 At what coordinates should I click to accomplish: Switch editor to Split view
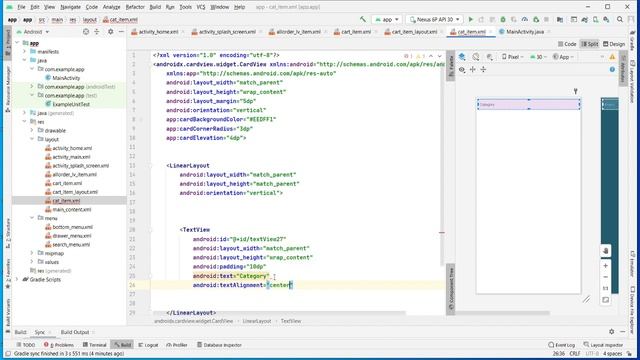point(590,44)
